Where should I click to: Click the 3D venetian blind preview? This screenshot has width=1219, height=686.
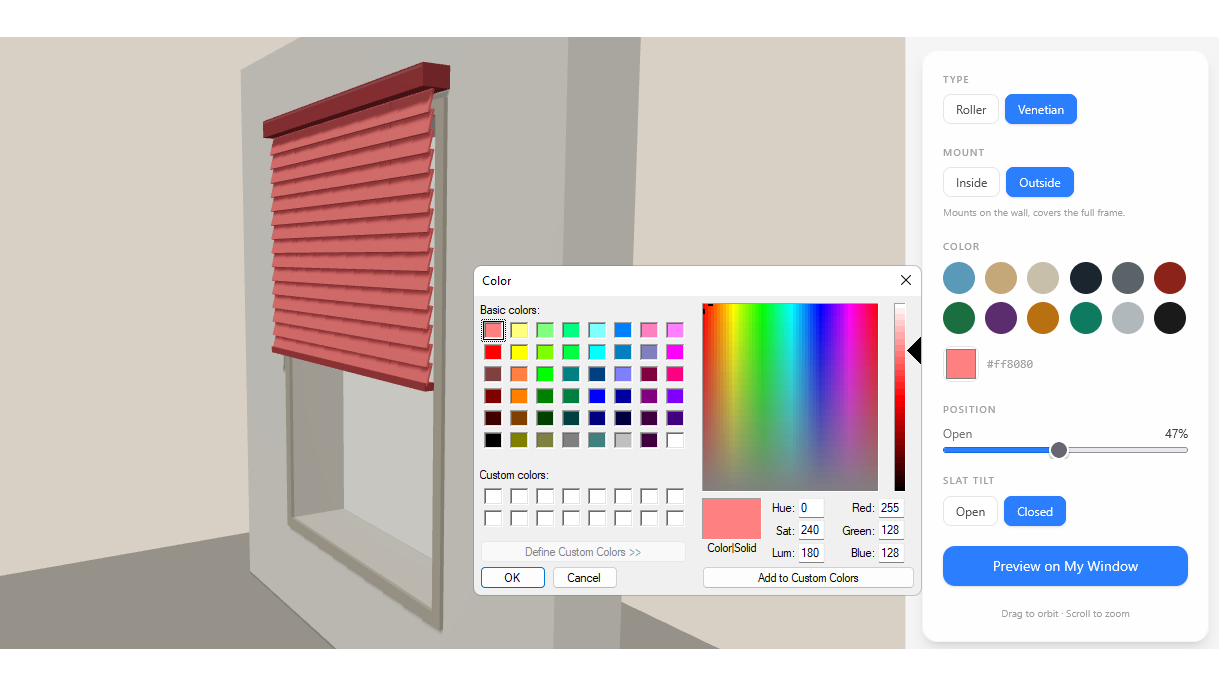pyautogui.click(x=353, y=229)
